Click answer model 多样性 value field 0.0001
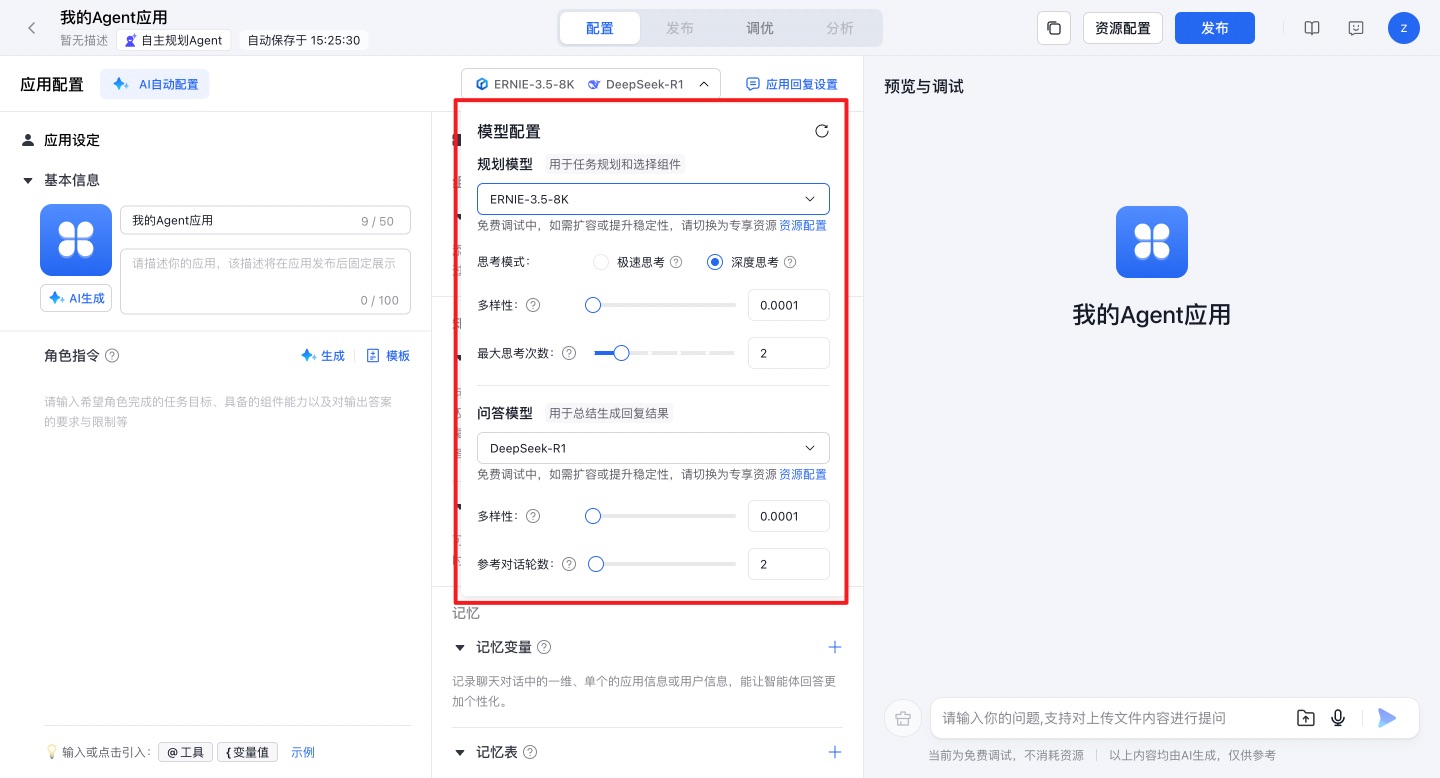Screen dimensions: 1440x778 pyautogui.click(x=789, y=516)
